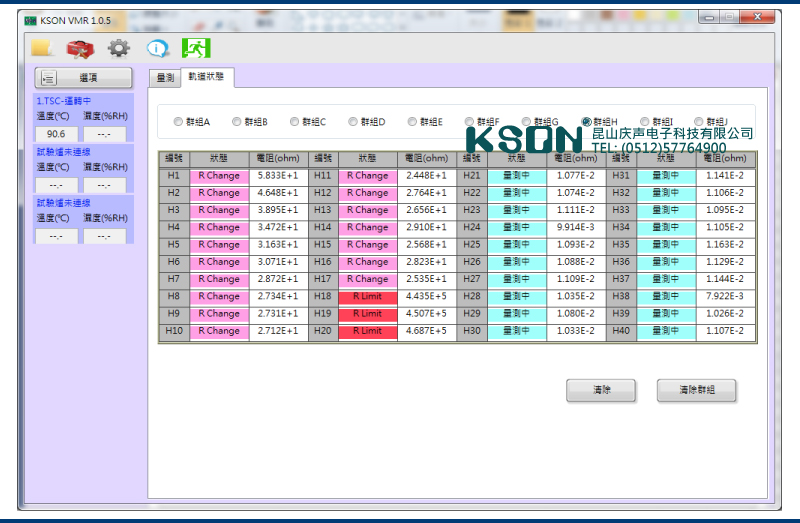Click resistance value 1.077E-2
The height and width of the screenshot is (523, 800).
[576, 176]
